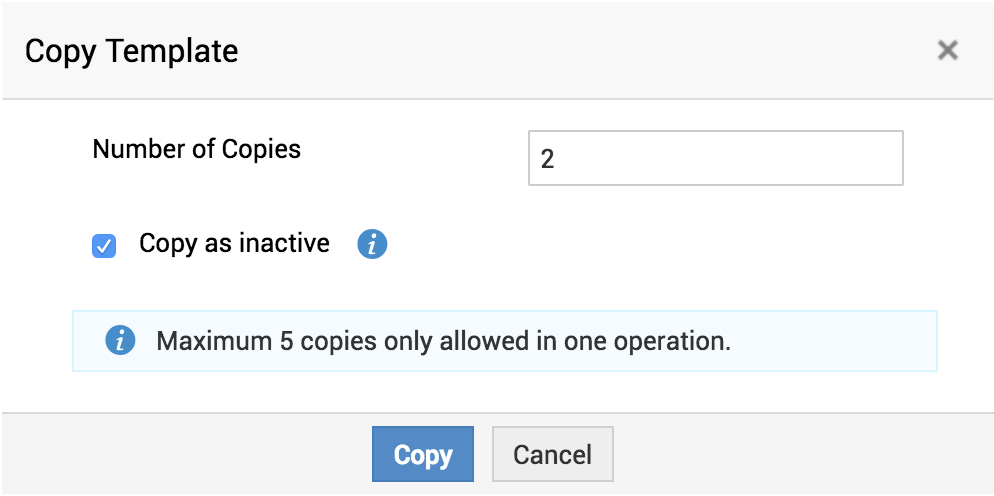
Task: Abort the template copy operation
Action: coord(552,455)
